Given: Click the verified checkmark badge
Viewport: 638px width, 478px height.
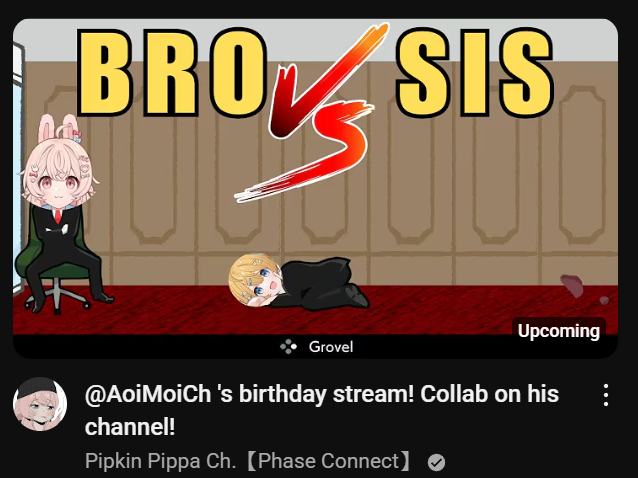Looking at the screenshot, I should 437,463.
